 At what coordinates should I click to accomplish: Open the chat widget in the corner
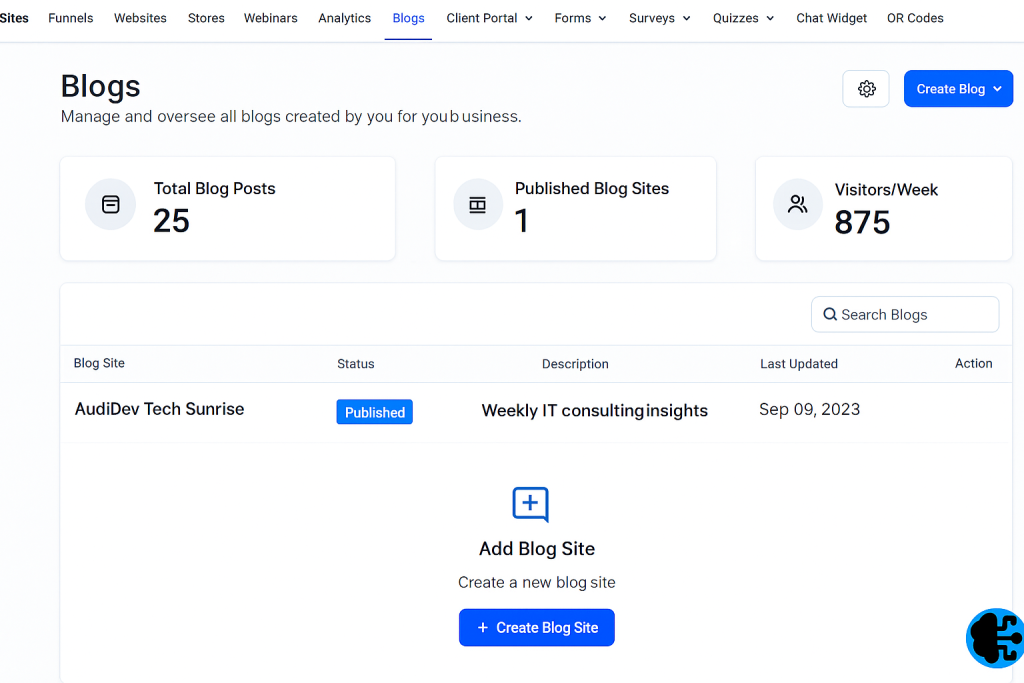coord(995,638)
